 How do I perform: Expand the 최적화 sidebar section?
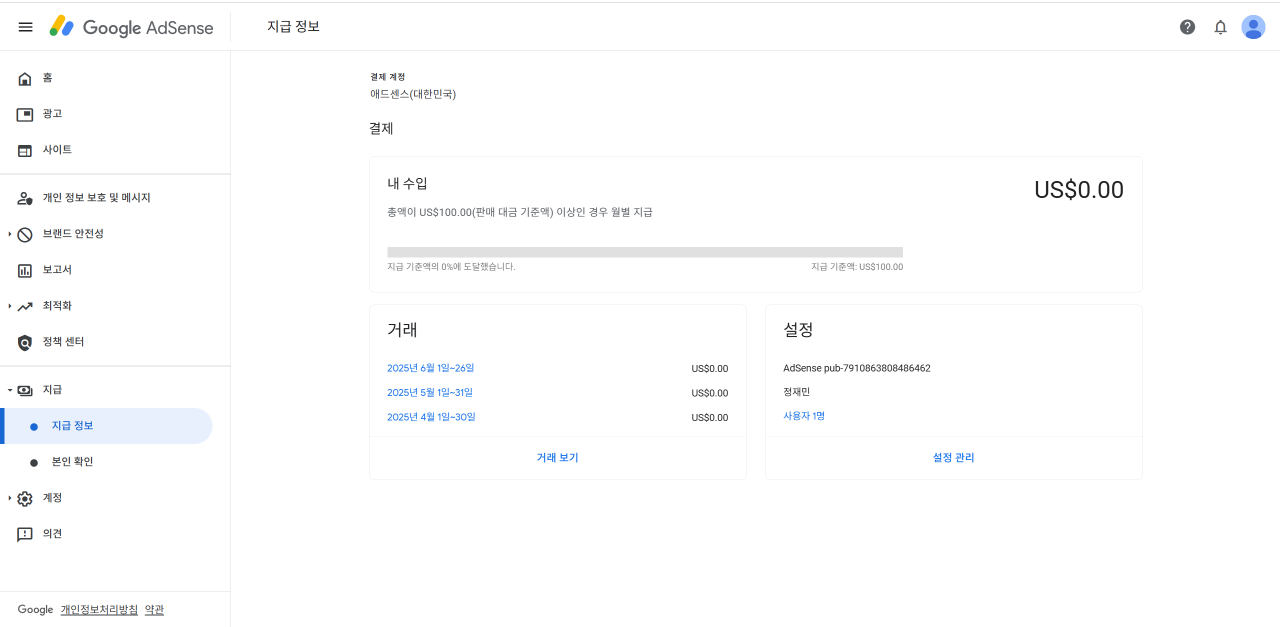click(8, 305)
